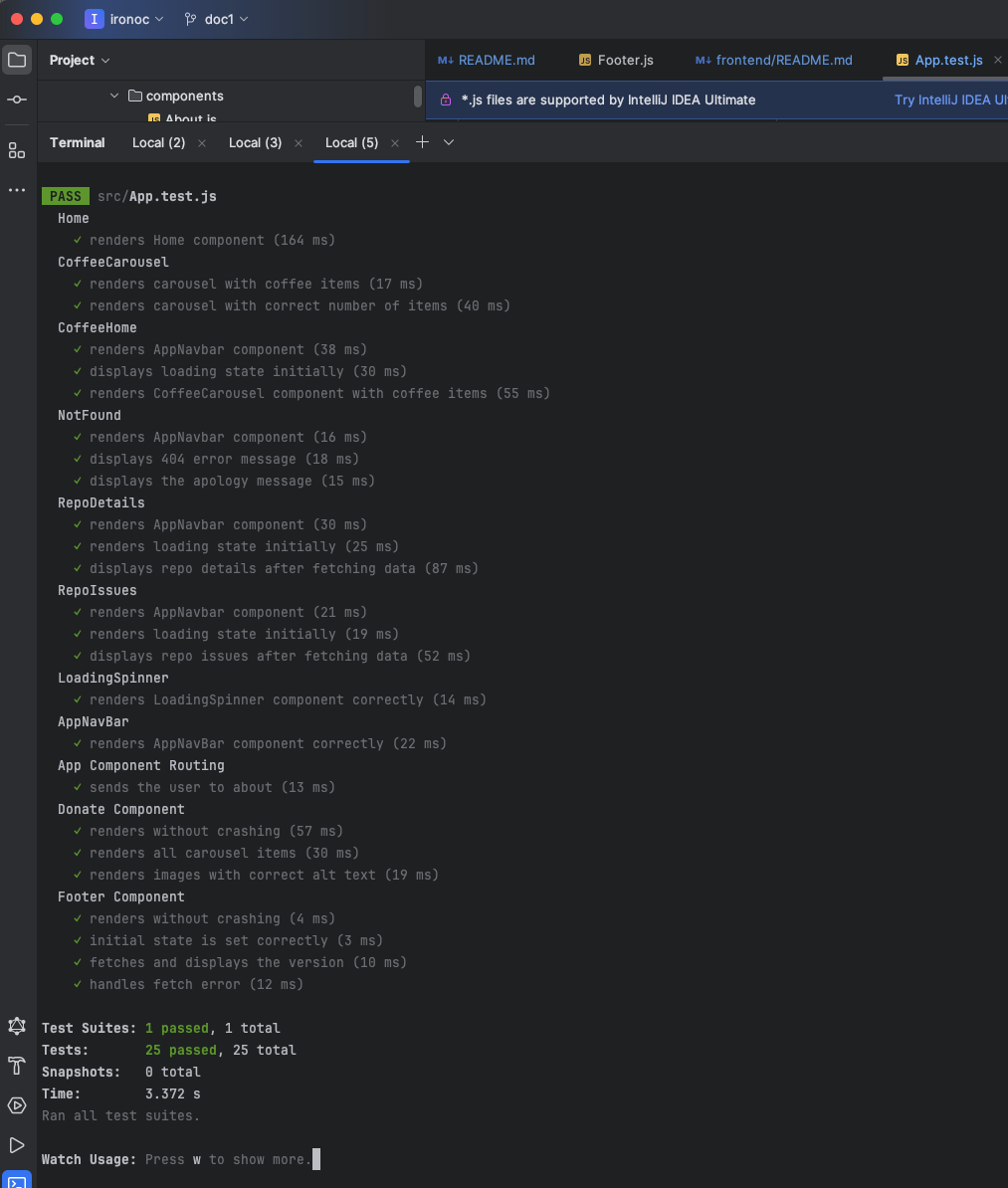Screen dimensions: 1008x1188
Task: Click the Terminal panel title
Action: [78, 142]
